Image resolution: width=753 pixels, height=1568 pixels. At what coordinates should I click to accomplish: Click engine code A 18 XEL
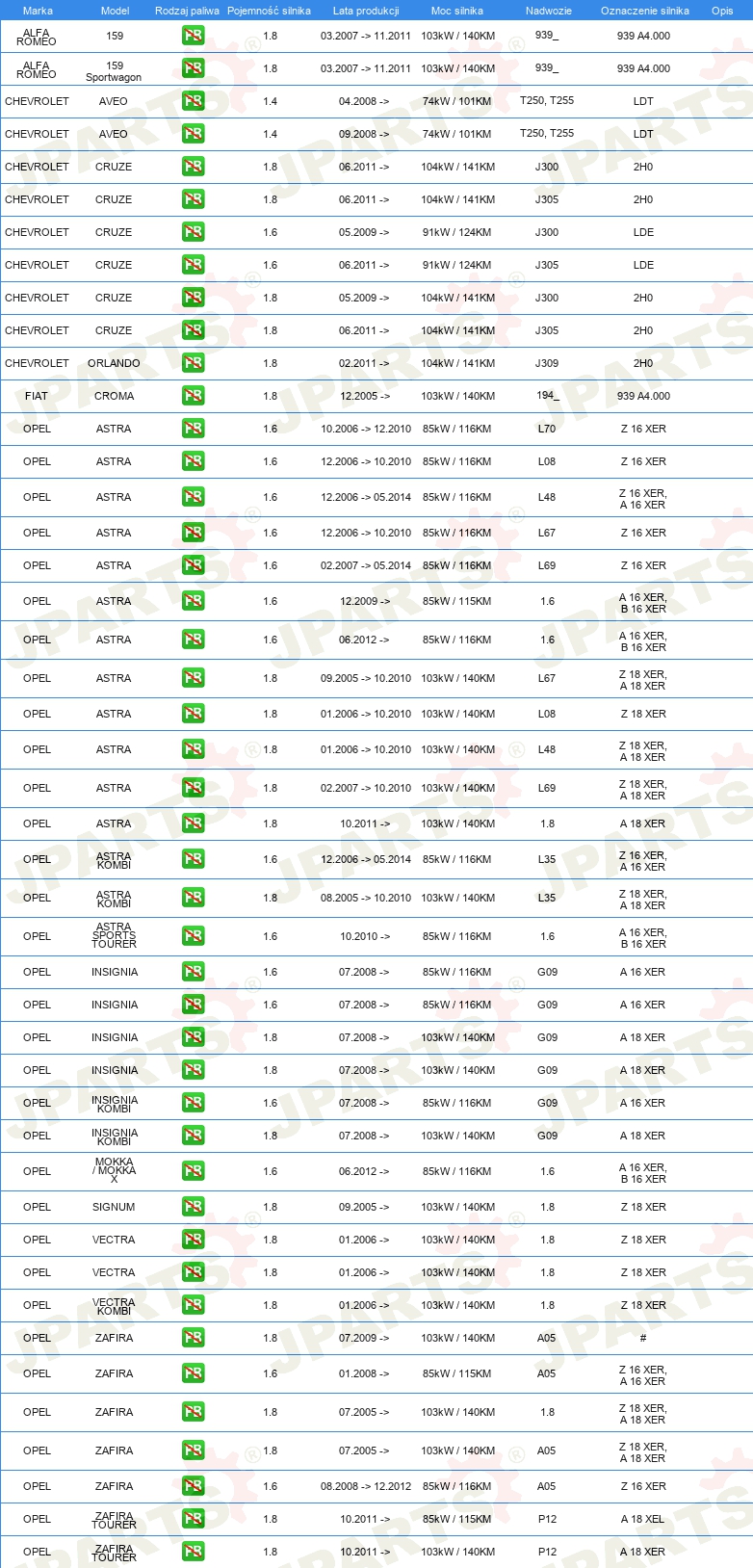click(x=643, y=1519)
